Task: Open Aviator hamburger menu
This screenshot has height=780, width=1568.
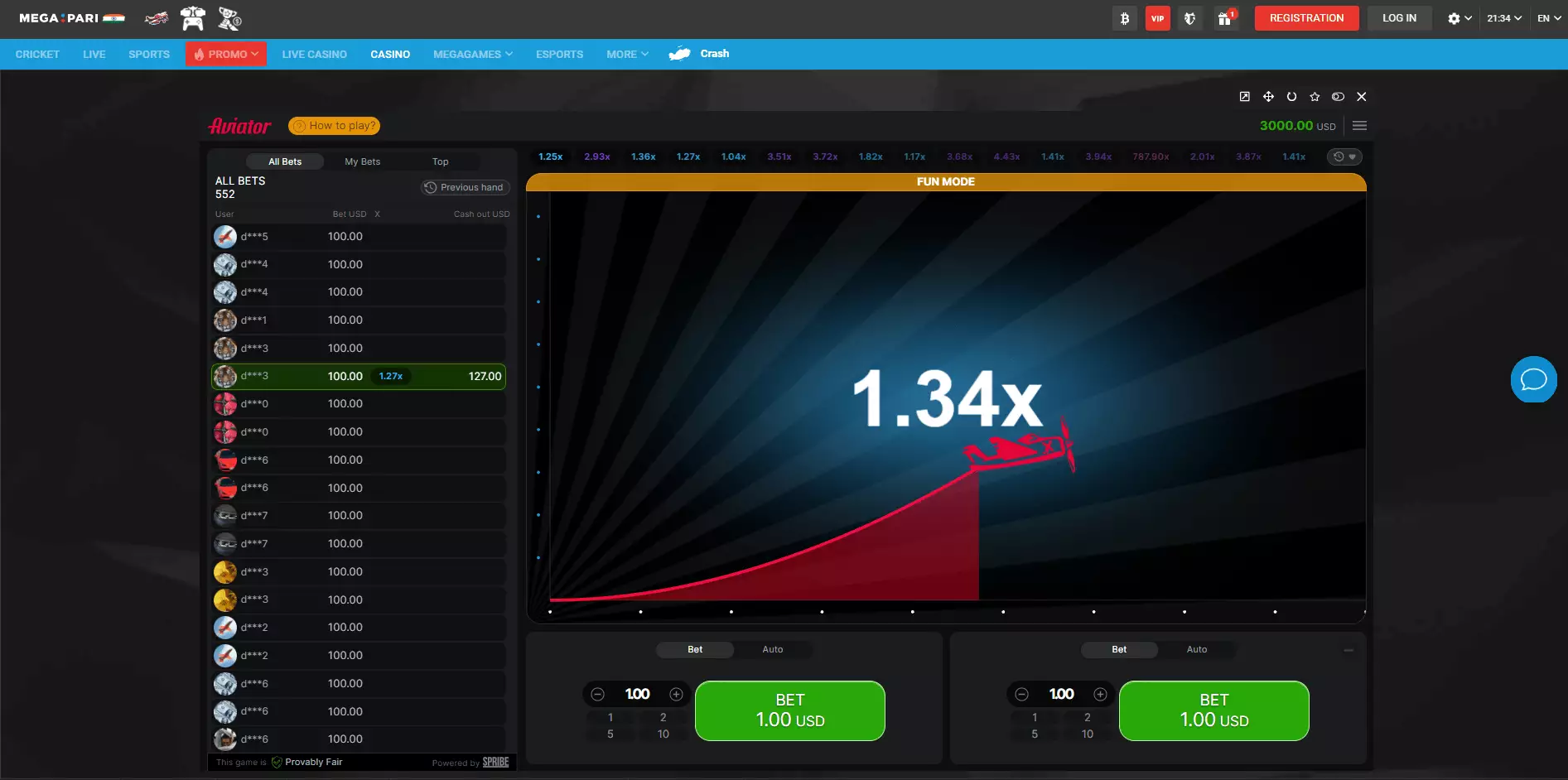Action: coord(1359,126)
